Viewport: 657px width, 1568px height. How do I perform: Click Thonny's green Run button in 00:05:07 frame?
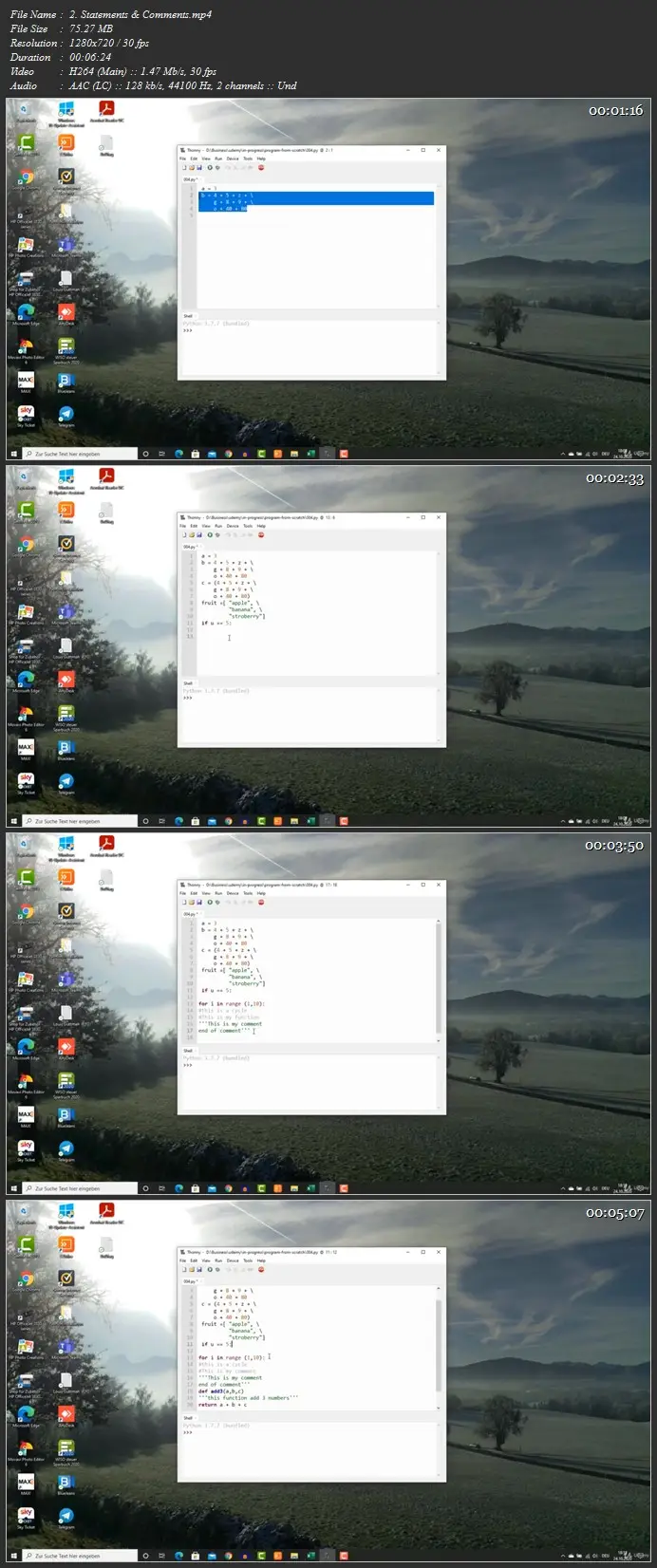[x=210, y=1269]
